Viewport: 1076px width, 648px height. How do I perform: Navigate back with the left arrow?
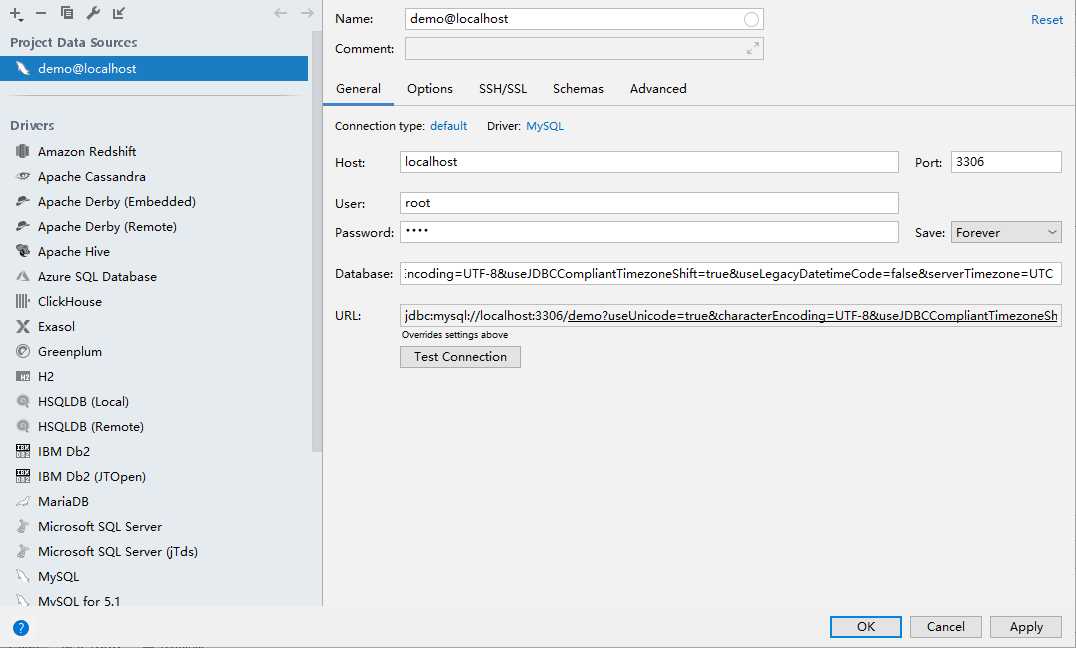pyautogui.click(x=281, y=13)
